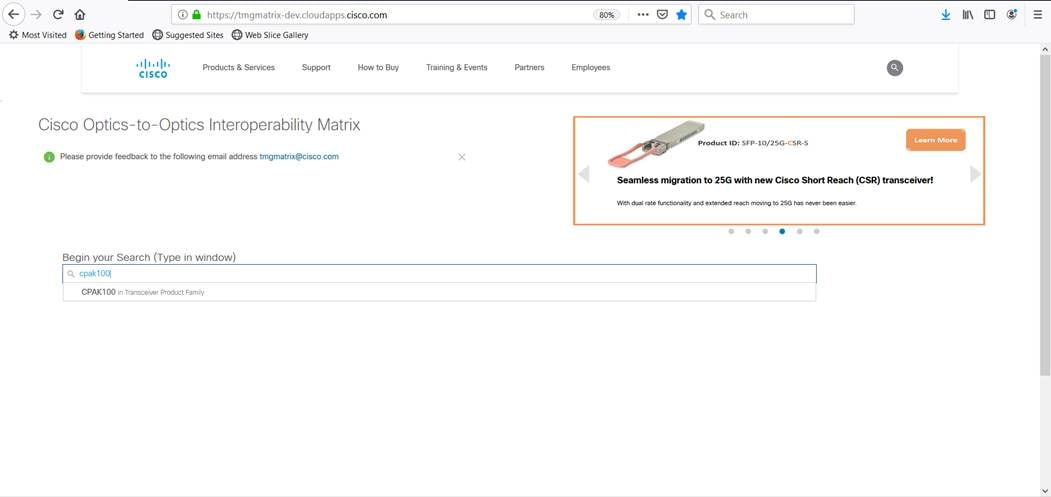Viewport: 1051px width, 497px height.
Task: Open Web Slice Gallery bookmark
Action: [270, 35]
